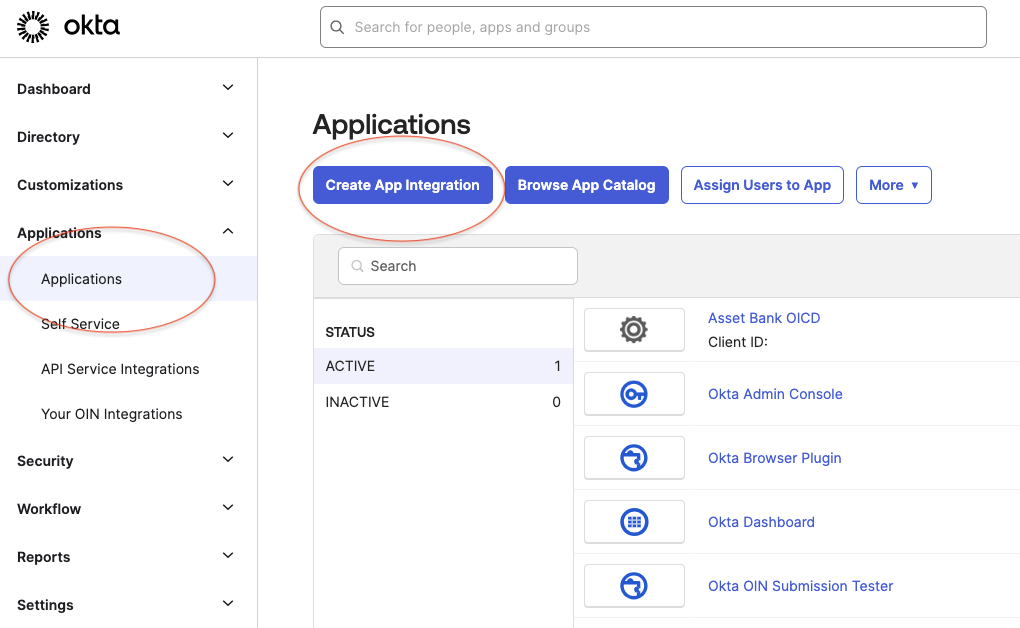Expand the Workflow section chevron
Screen dimensions: 1020x628
tap(228, 508)
